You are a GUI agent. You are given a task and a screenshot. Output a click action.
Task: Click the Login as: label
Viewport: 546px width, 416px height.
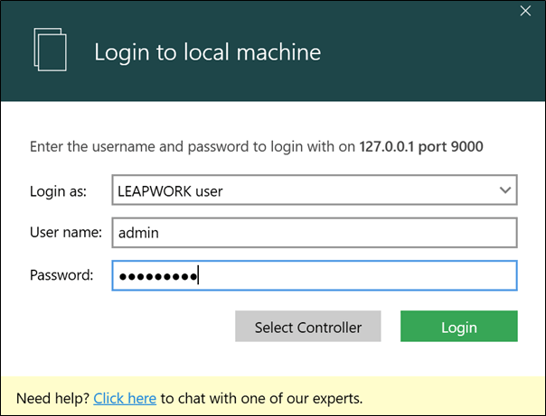pyautogui.click(x=58, y=191)
